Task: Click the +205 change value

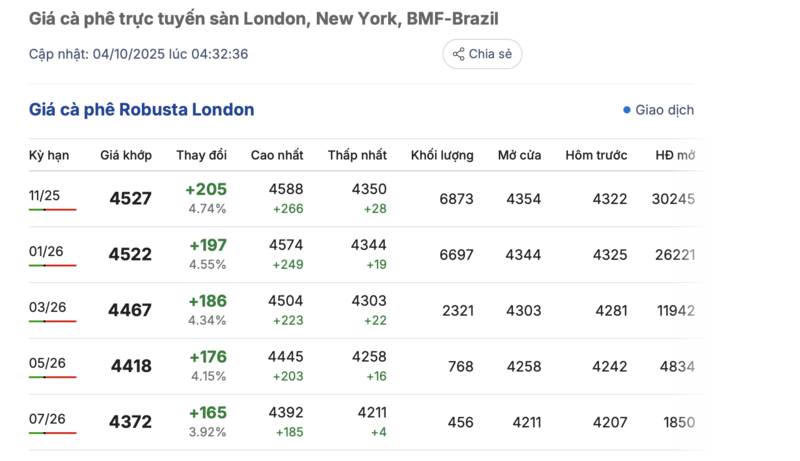Action: (x=206, y=189)
